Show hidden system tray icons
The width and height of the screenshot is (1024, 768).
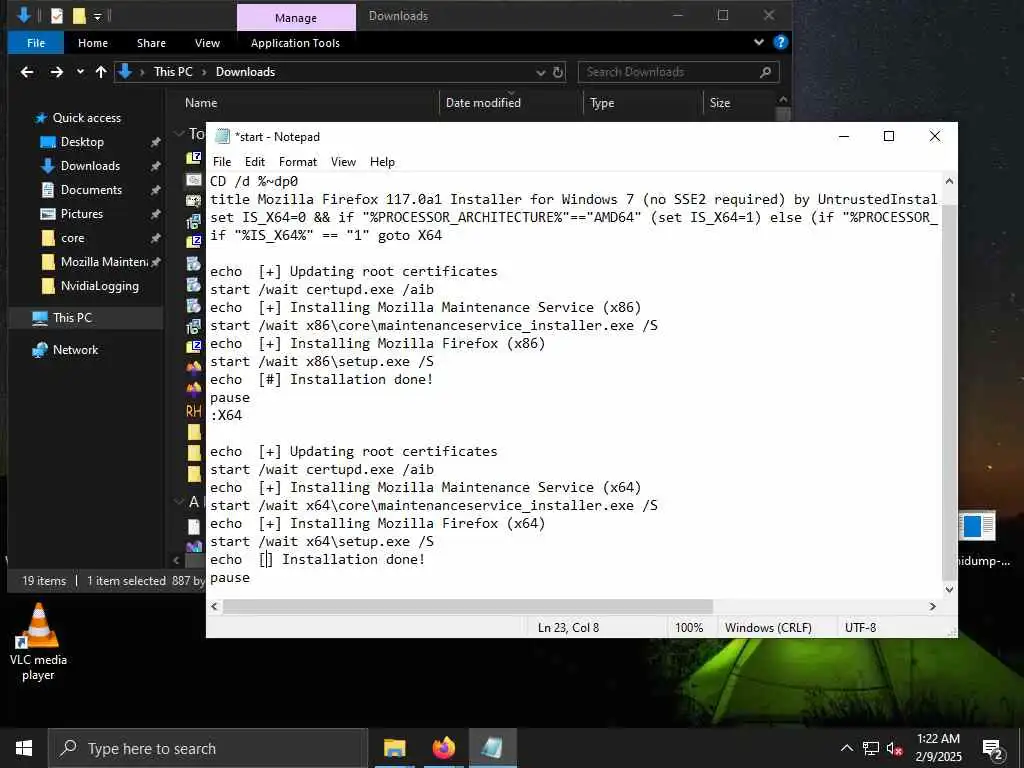click(846, 748)
